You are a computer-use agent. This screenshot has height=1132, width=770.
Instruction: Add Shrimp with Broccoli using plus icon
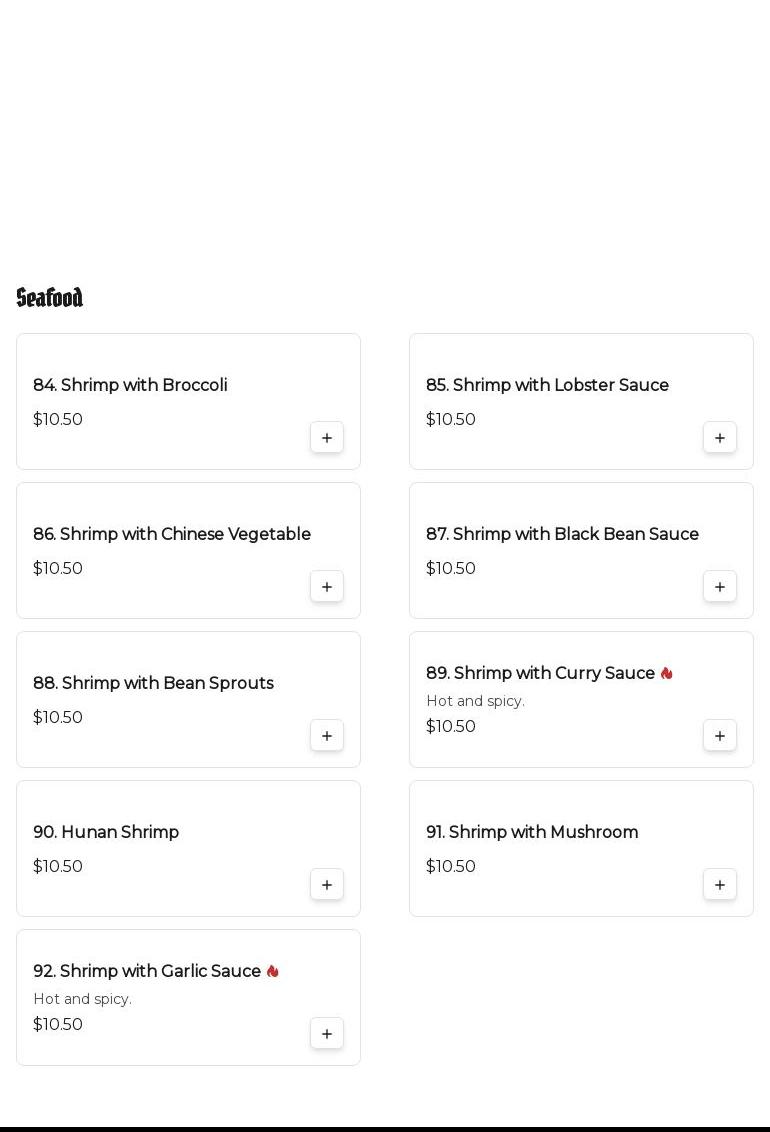(x=327, y=438)
